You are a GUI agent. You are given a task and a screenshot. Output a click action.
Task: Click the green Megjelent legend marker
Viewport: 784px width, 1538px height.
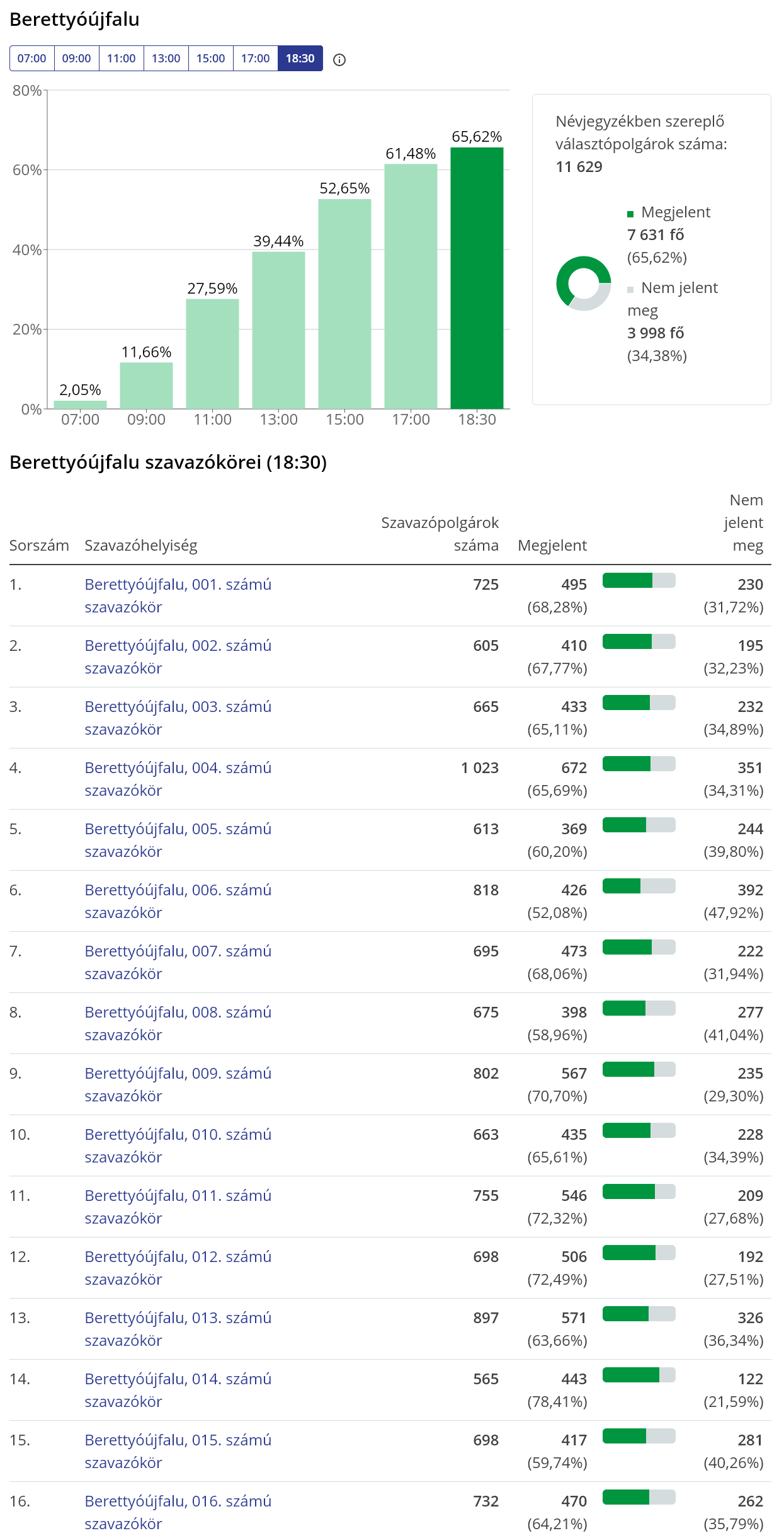click(630, 214)
